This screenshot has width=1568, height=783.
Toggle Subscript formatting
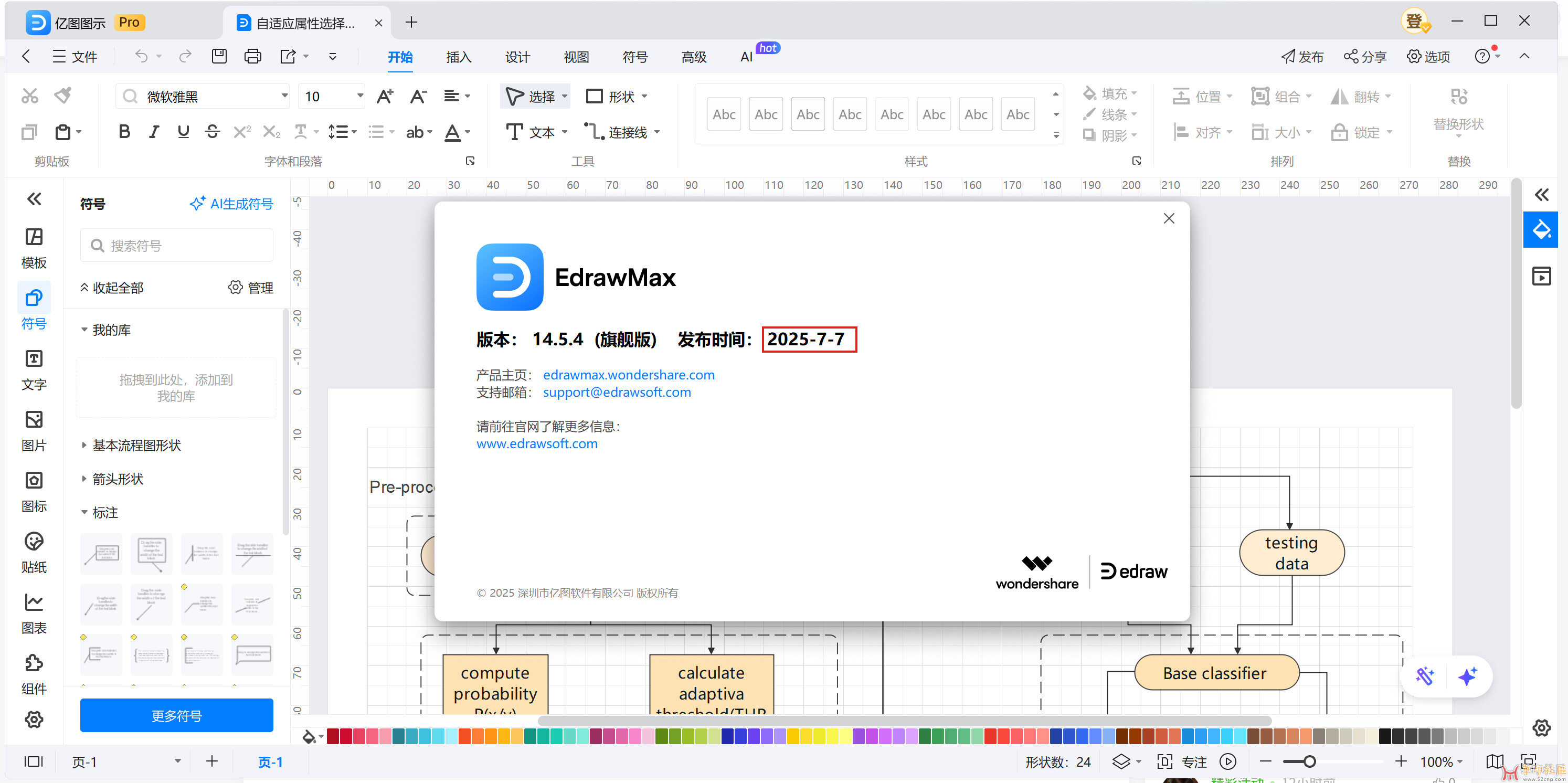pyautogui.click(x=271, y=132)
